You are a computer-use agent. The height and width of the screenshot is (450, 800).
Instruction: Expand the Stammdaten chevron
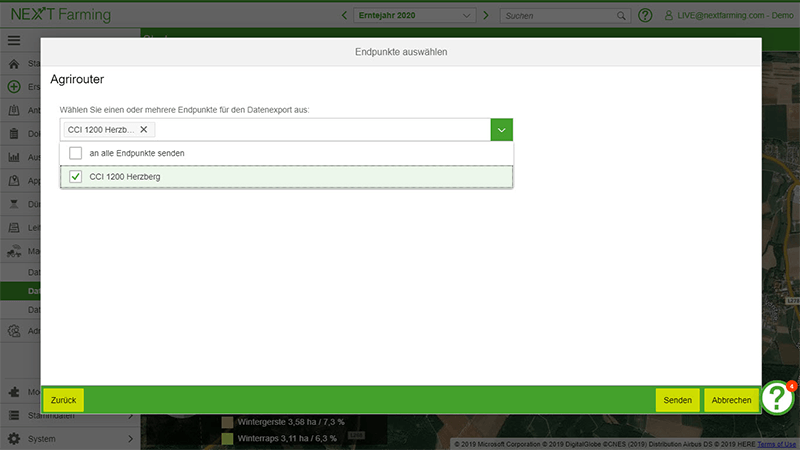point(130,415)
